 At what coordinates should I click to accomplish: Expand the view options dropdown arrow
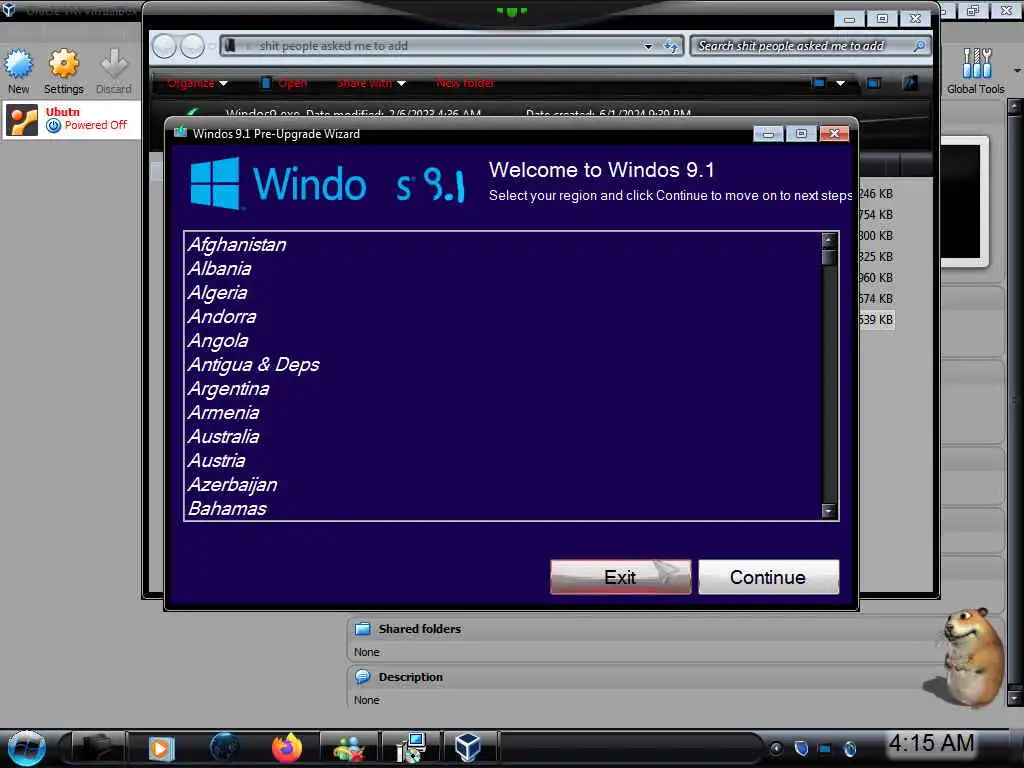[x=840, y=83]
